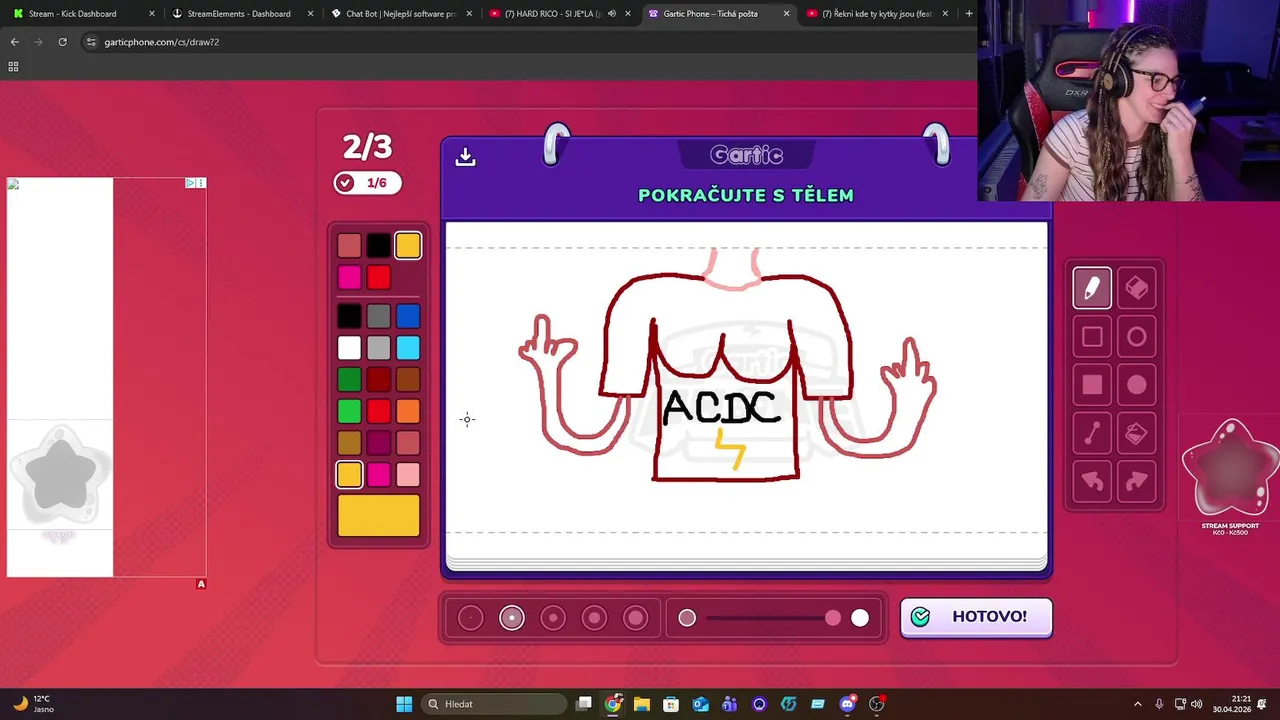Open File Explorer from the taskbar

(642, 704)
